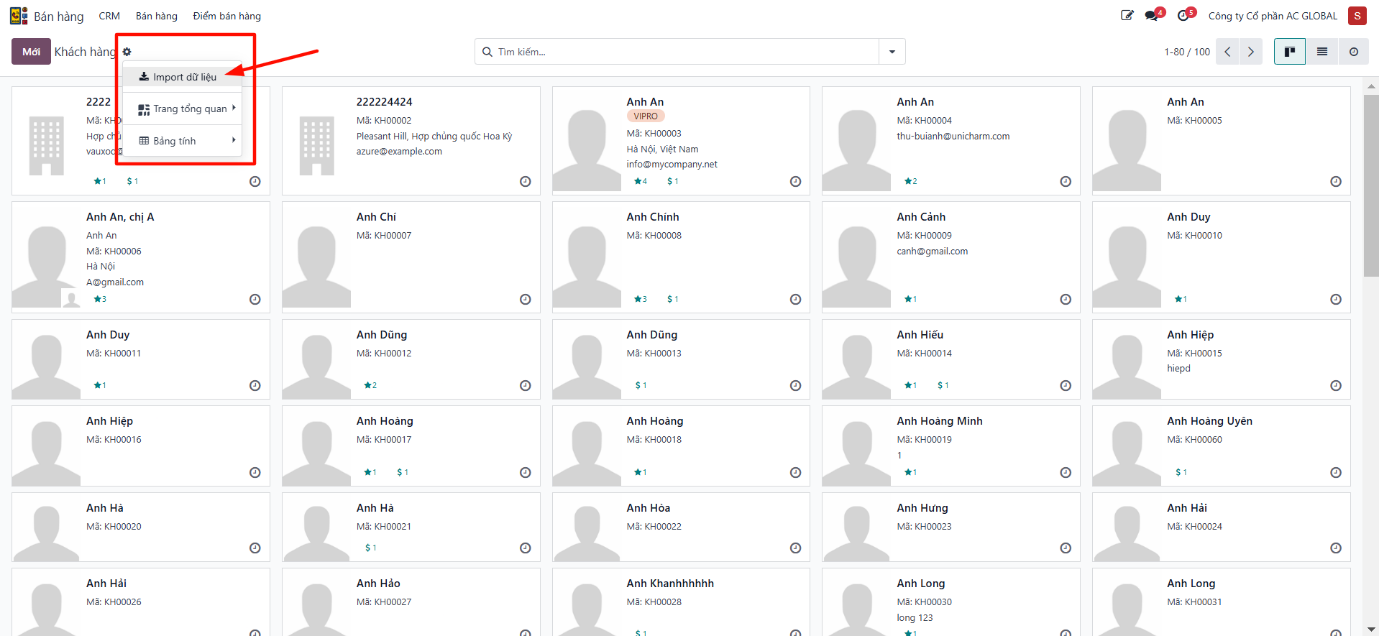Click the 1-80 / 100 pager counter
Screen dimensions: 1379x636
[x=1186, y=52]
